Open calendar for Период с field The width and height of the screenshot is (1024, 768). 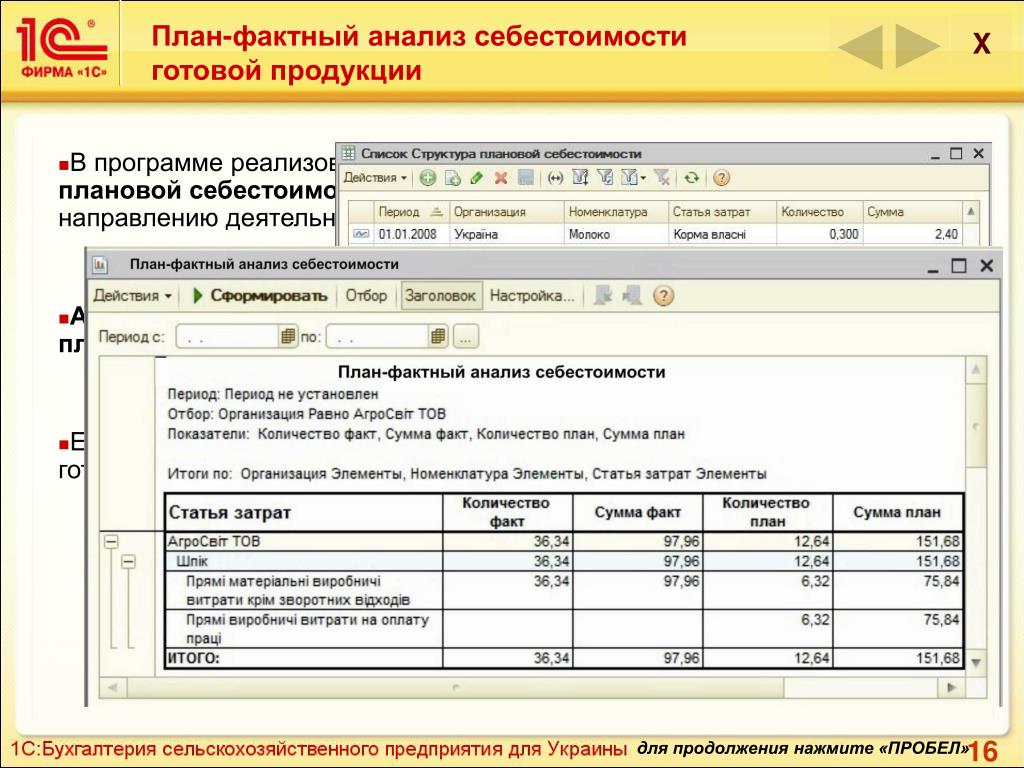(288, 337)
